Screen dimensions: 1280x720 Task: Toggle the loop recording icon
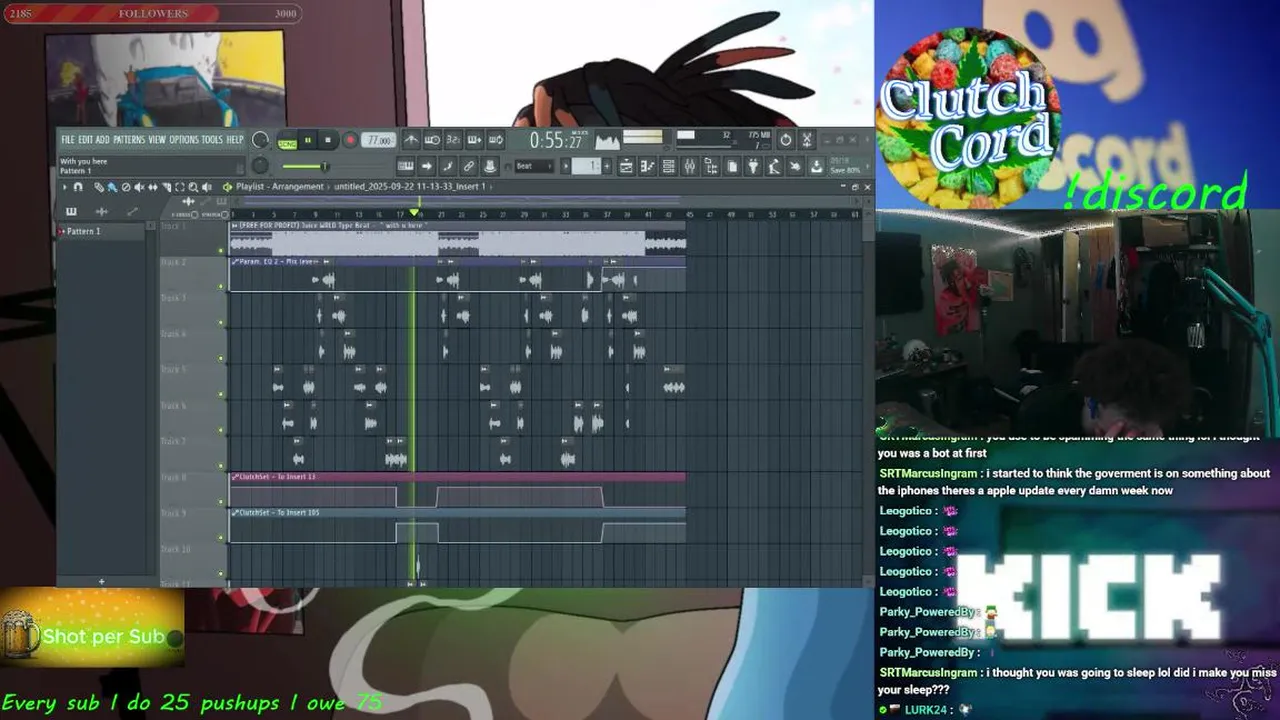pyautogui.click(x=496, y=141)
